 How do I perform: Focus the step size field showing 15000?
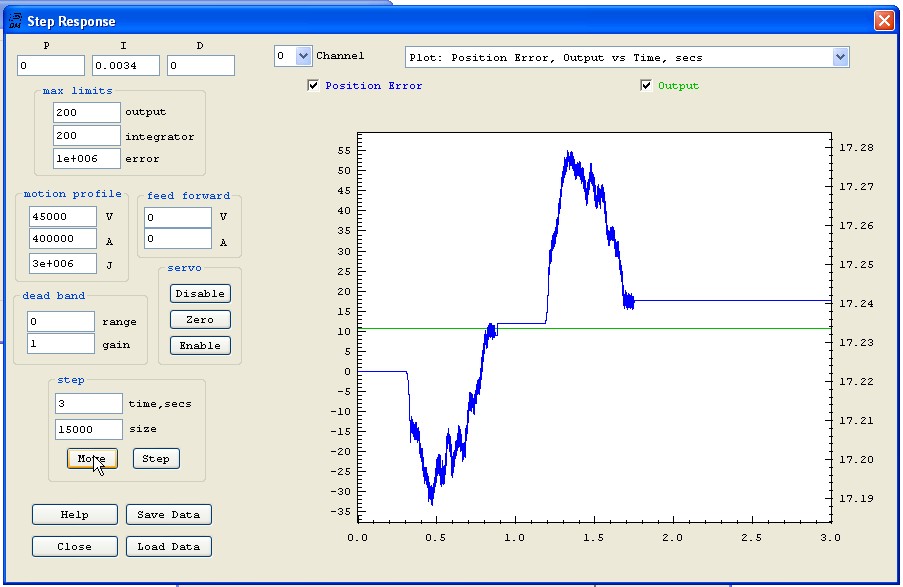88,429
